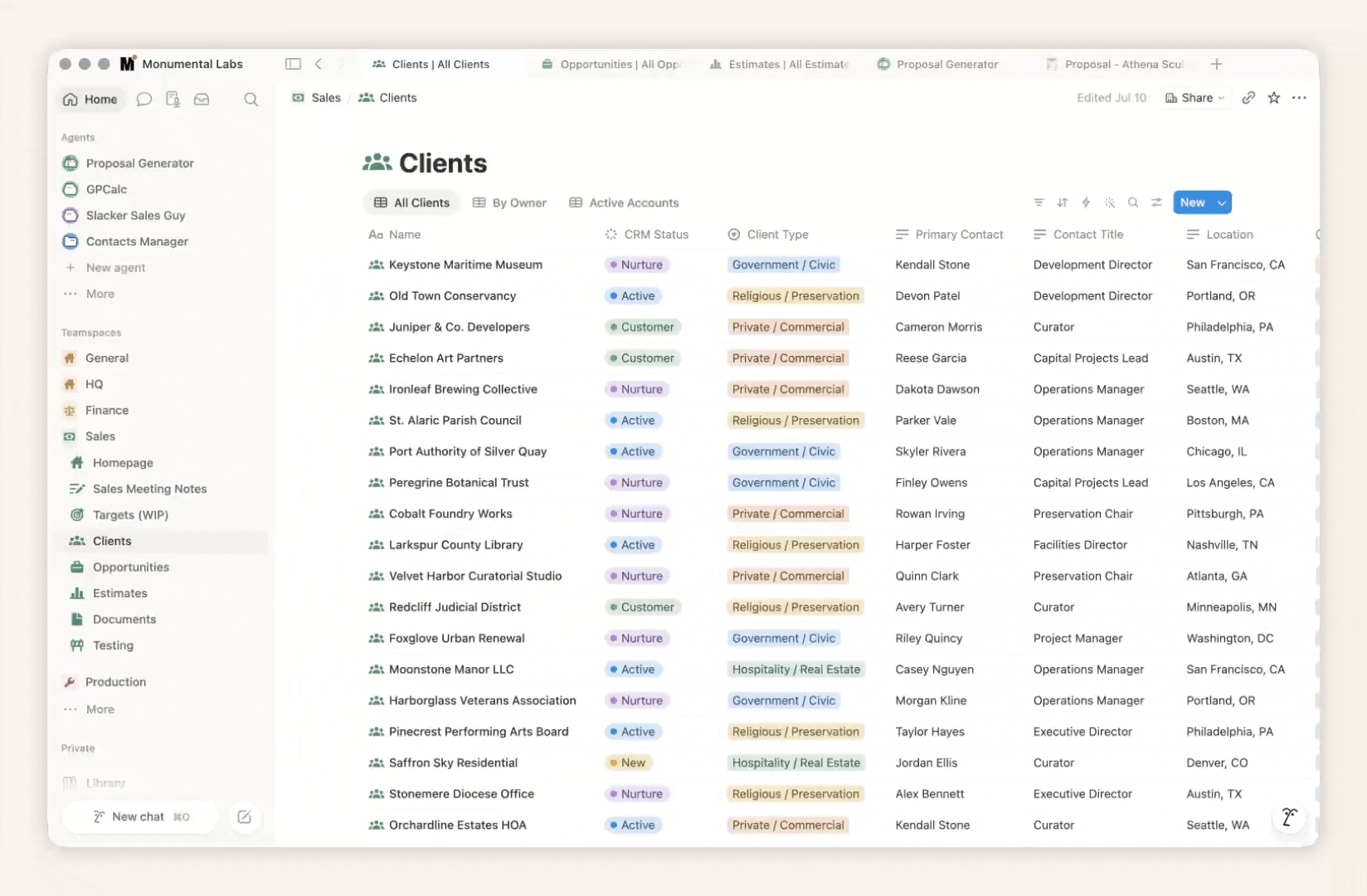Open Port Authority of Silver Quay record
Viewport: 1367px width, 896px height.
coord(468,451)
